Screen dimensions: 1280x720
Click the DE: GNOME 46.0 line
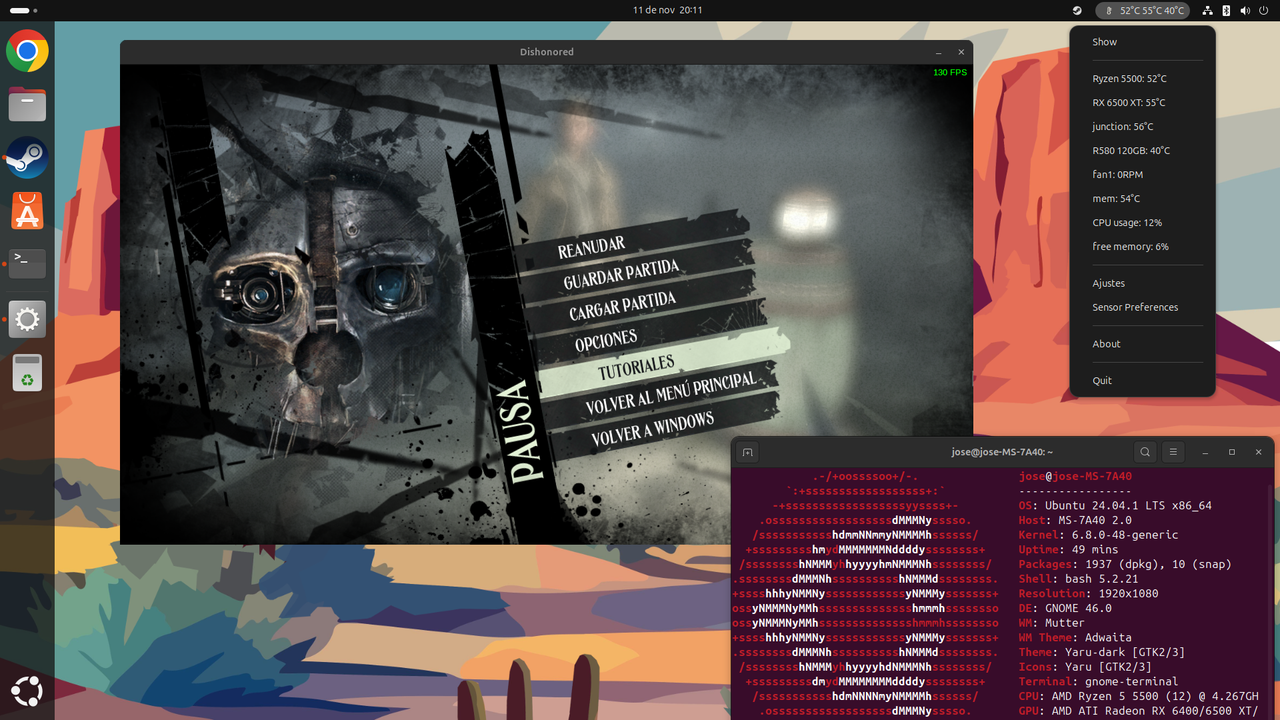point(1065,608)
